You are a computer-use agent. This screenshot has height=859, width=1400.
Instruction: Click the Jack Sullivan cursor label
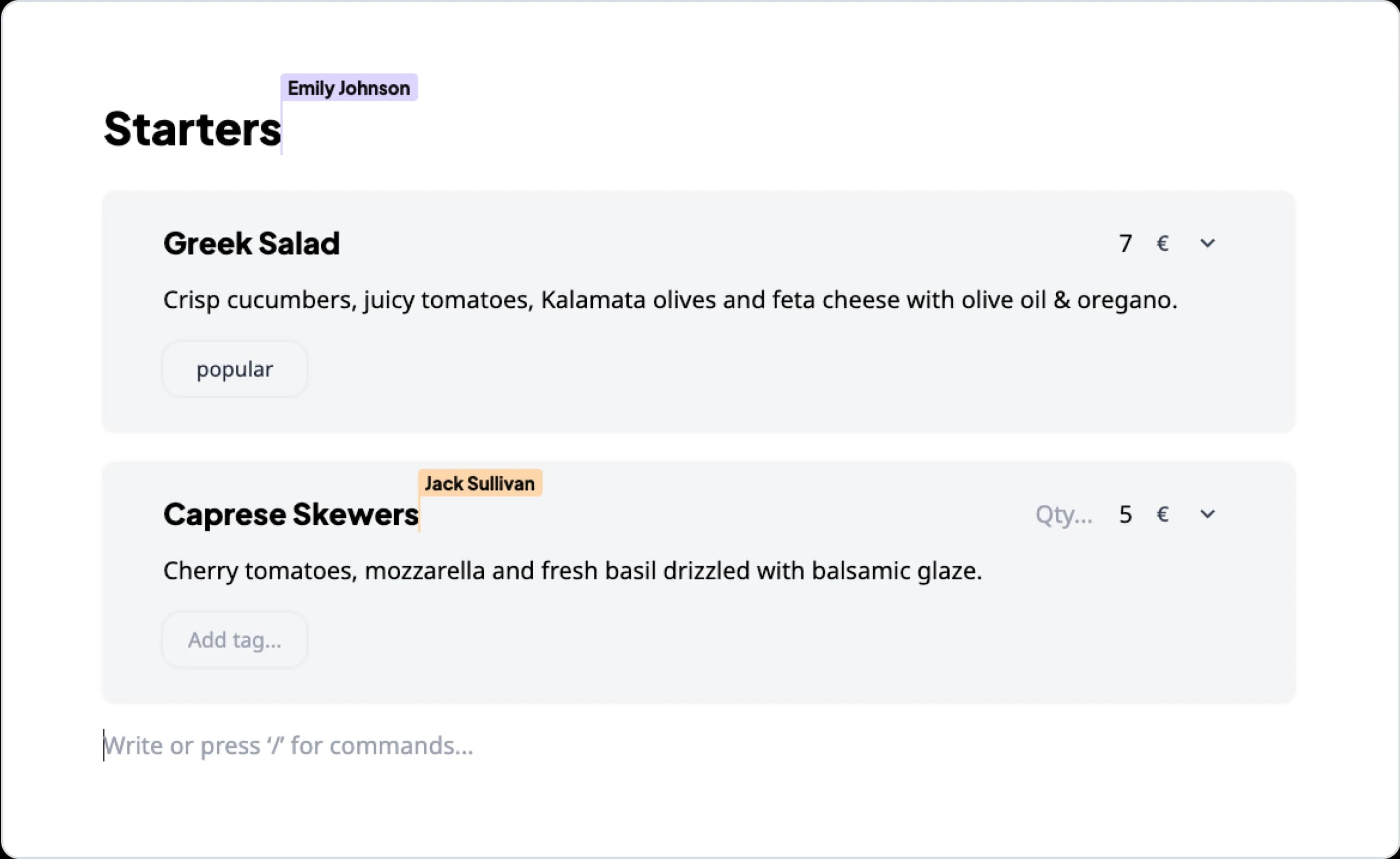[480, 484]
